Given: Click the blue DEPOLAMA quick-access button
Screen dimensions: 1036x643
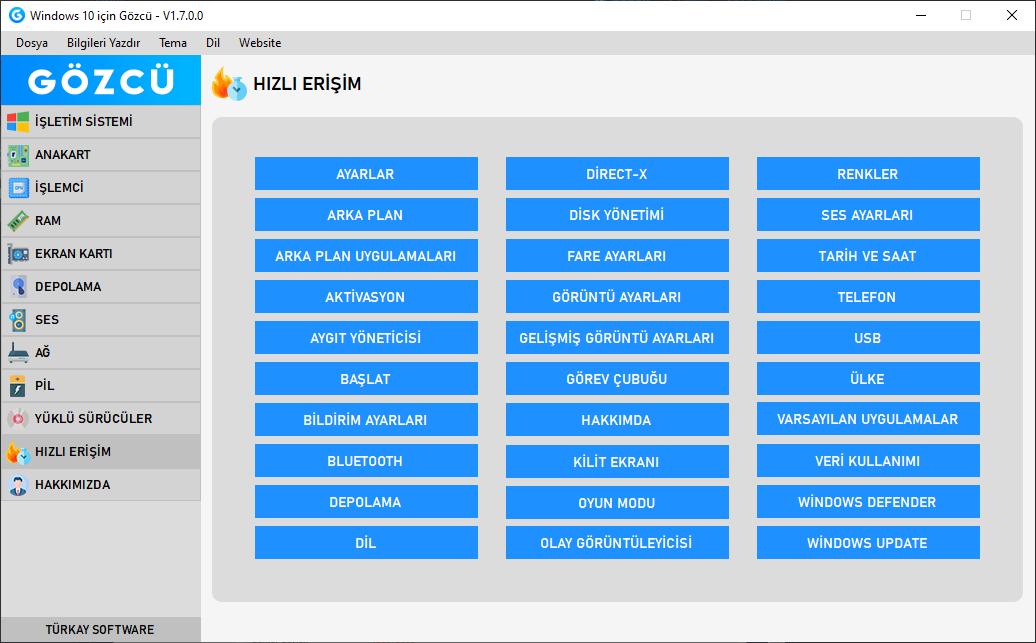Looking at the screenshot, I should 366,502.
